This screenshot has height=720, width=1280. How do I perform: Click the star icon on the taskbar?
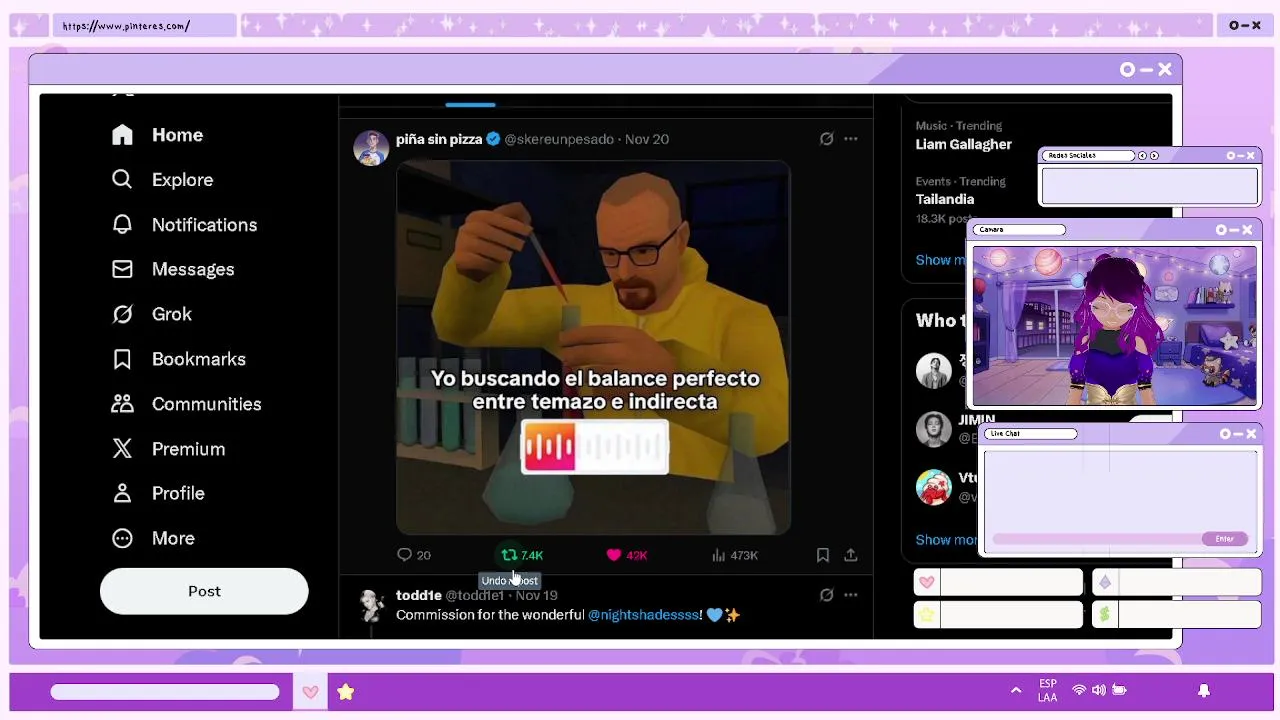pyautogui.click(x=345, y=692)
